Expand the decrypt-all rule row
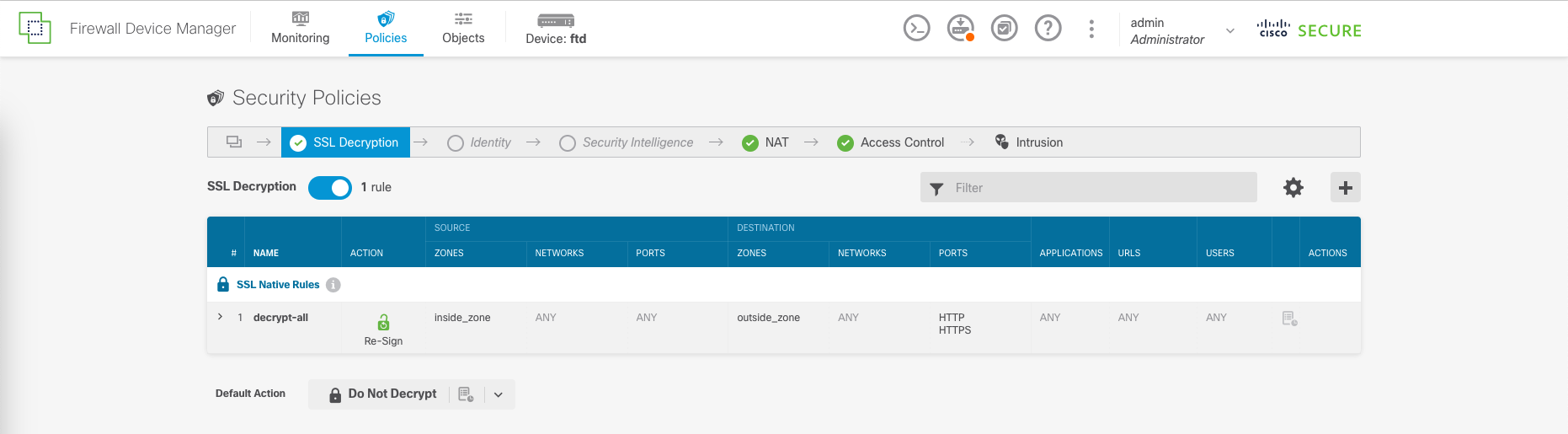Image resolution: width=1568 pixels, height=434 pixels. [220, 317]
